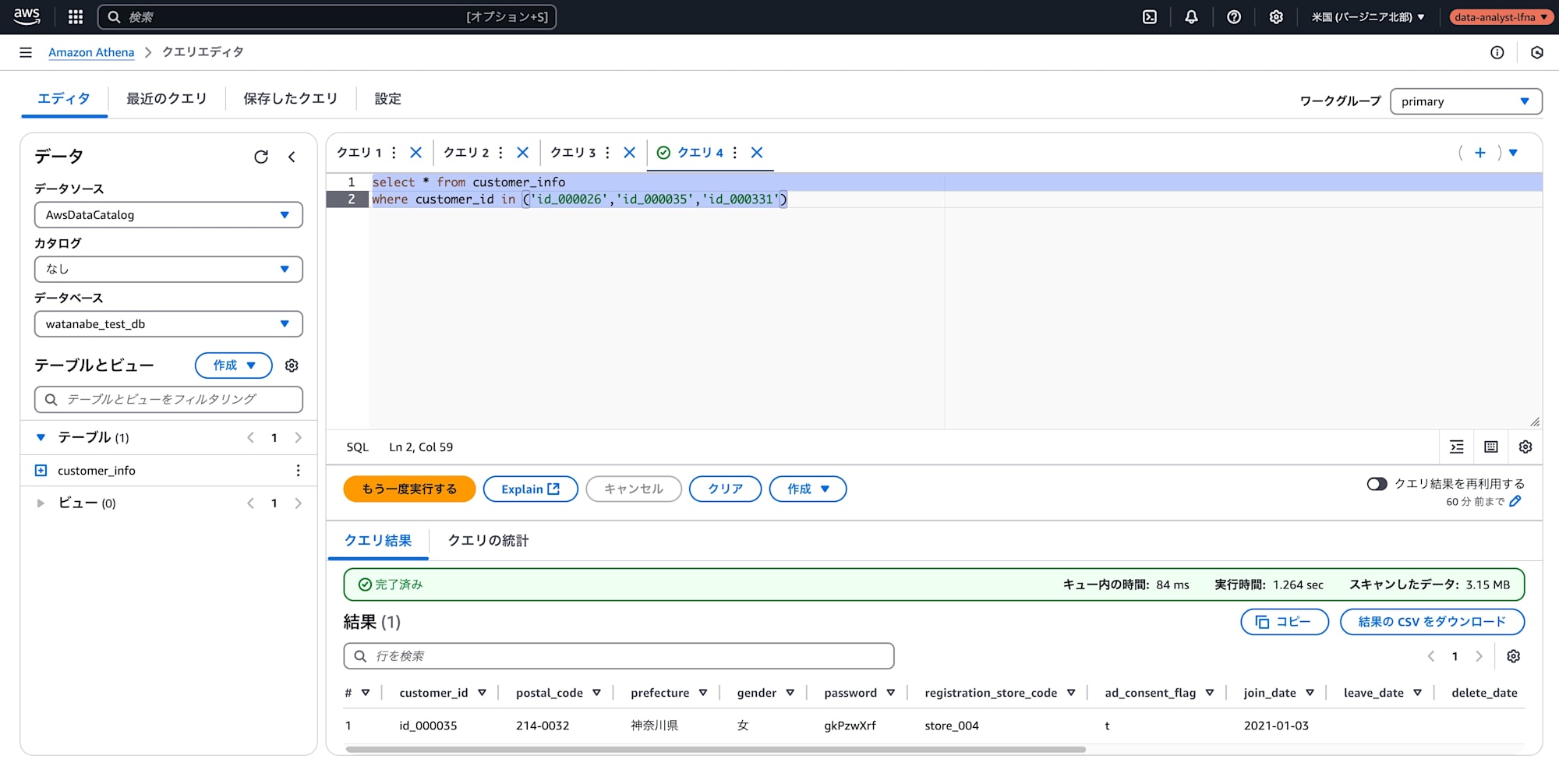Viewport: 1559px width, 784px height.
Task: Select the クエリ 3 editor tab
Action: click(573, 153)
